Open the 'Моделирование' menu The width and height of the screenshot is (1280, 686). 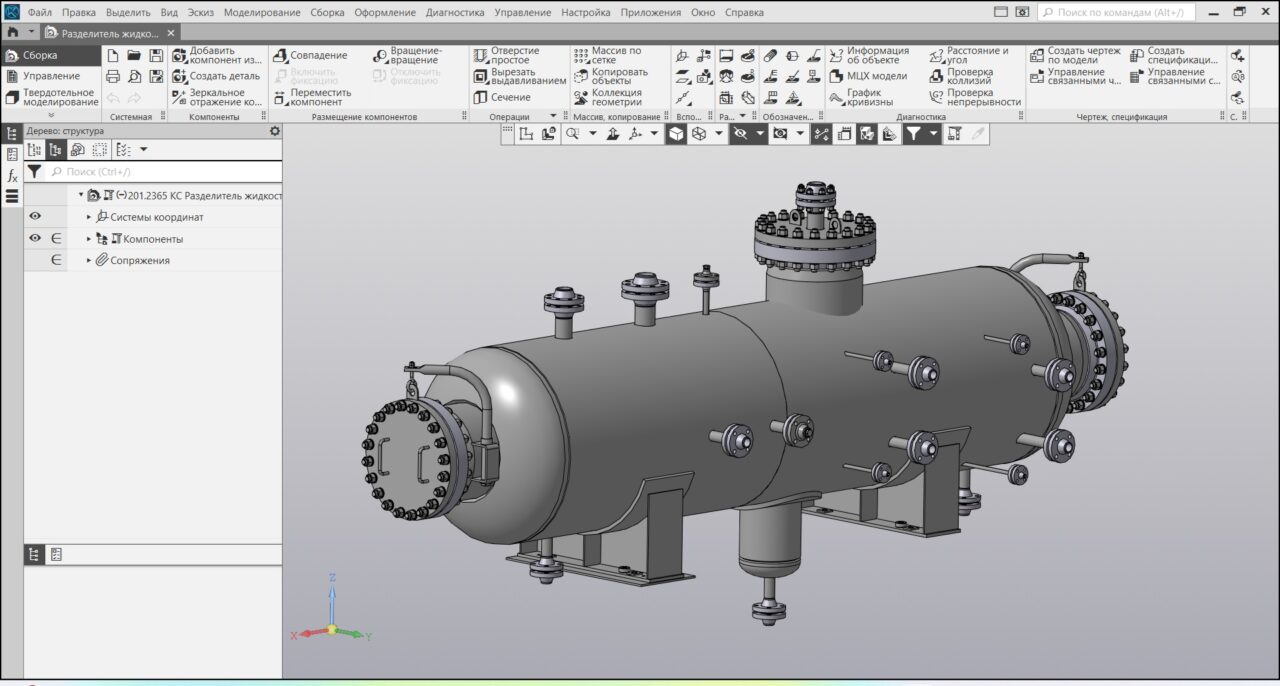(x=262, y=12)
